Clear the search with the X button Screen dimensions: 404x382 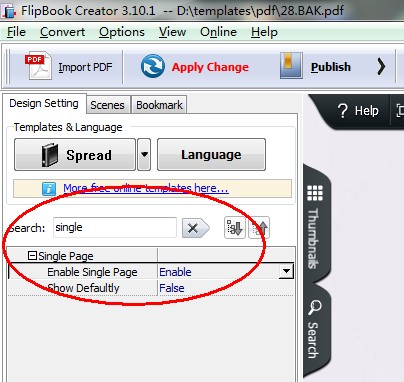point(195,228)
